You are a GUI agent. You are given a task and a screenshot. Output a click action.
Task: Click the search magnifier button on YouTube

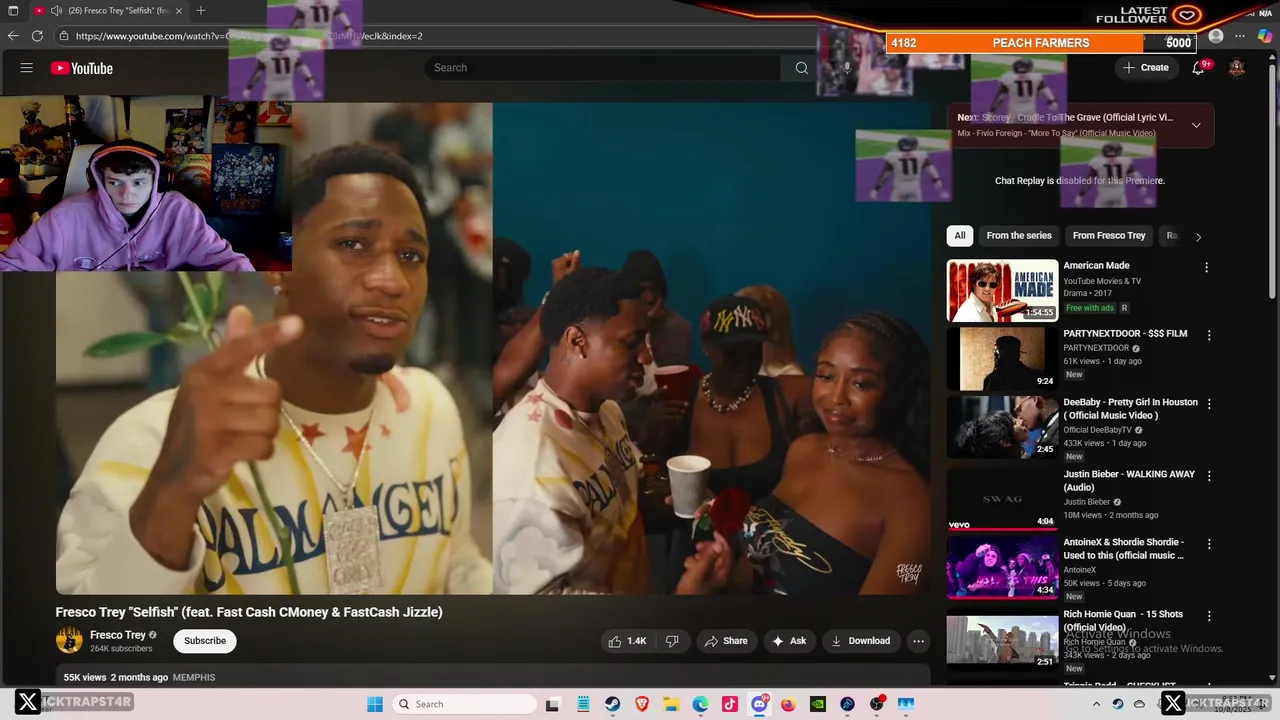pyautogui.click(x=801, y=68)
